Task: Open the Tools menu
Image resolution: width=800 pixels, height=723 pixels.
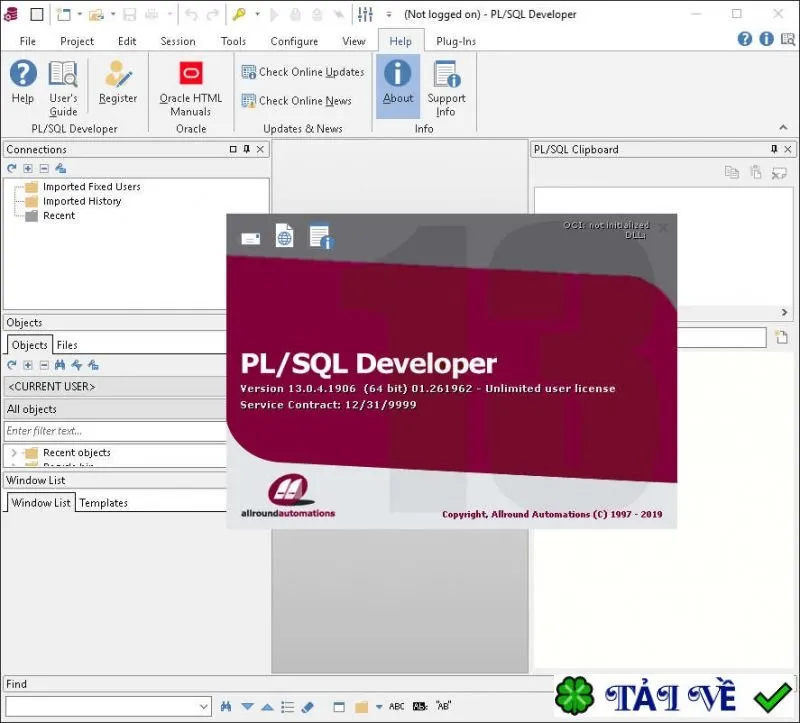Action: 233,41
